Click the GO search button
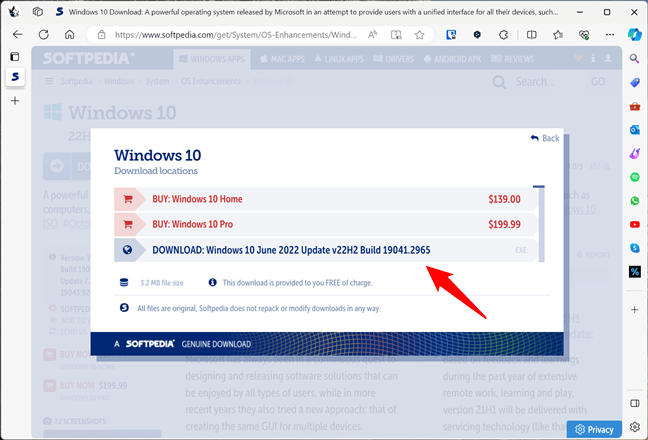Image resolution: width=648 pixels, height=440 pixels. [x=598, y=82]
